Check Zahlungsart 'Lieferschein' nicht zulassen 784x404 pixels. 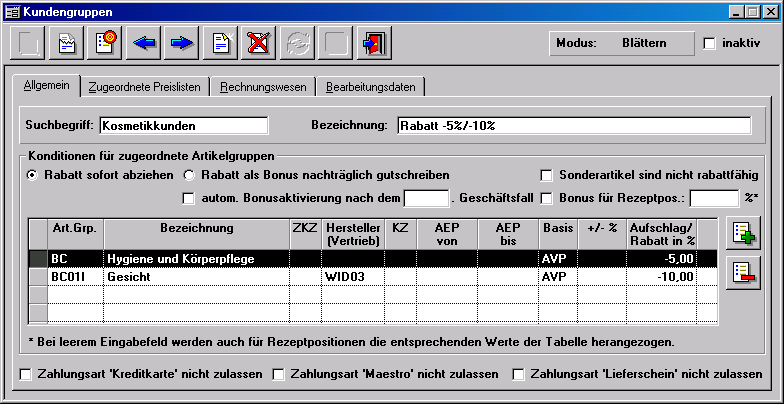point(519,374)
